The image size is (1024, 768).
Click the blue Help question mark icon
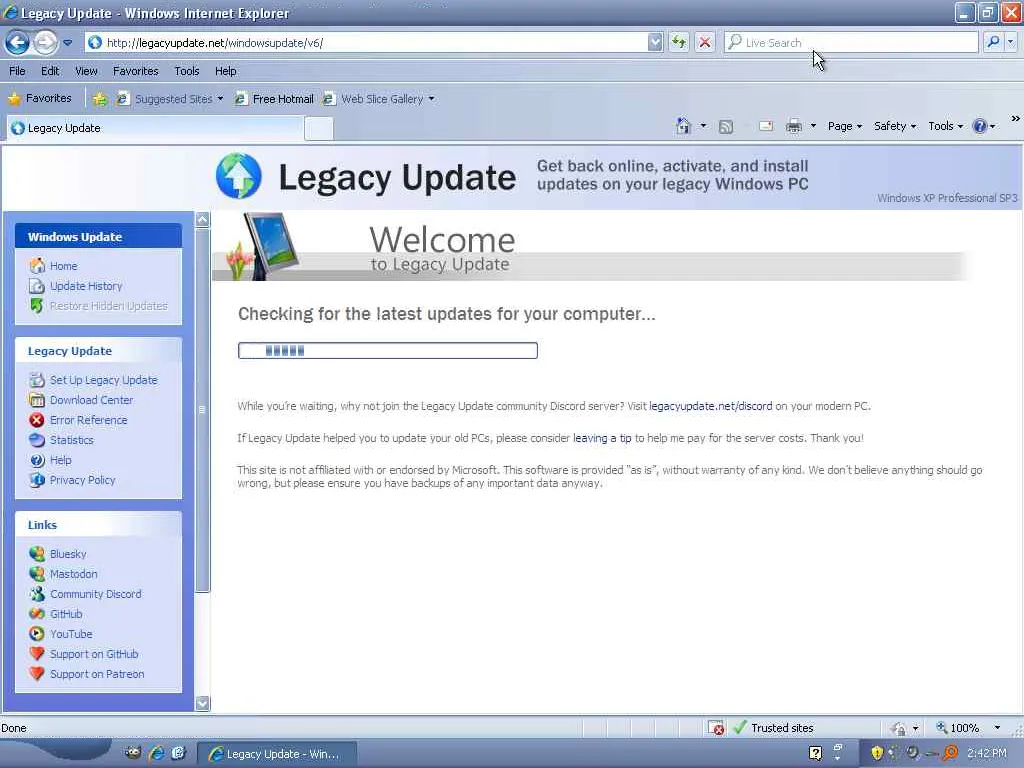pyautogui.click(x=980, y=126)
